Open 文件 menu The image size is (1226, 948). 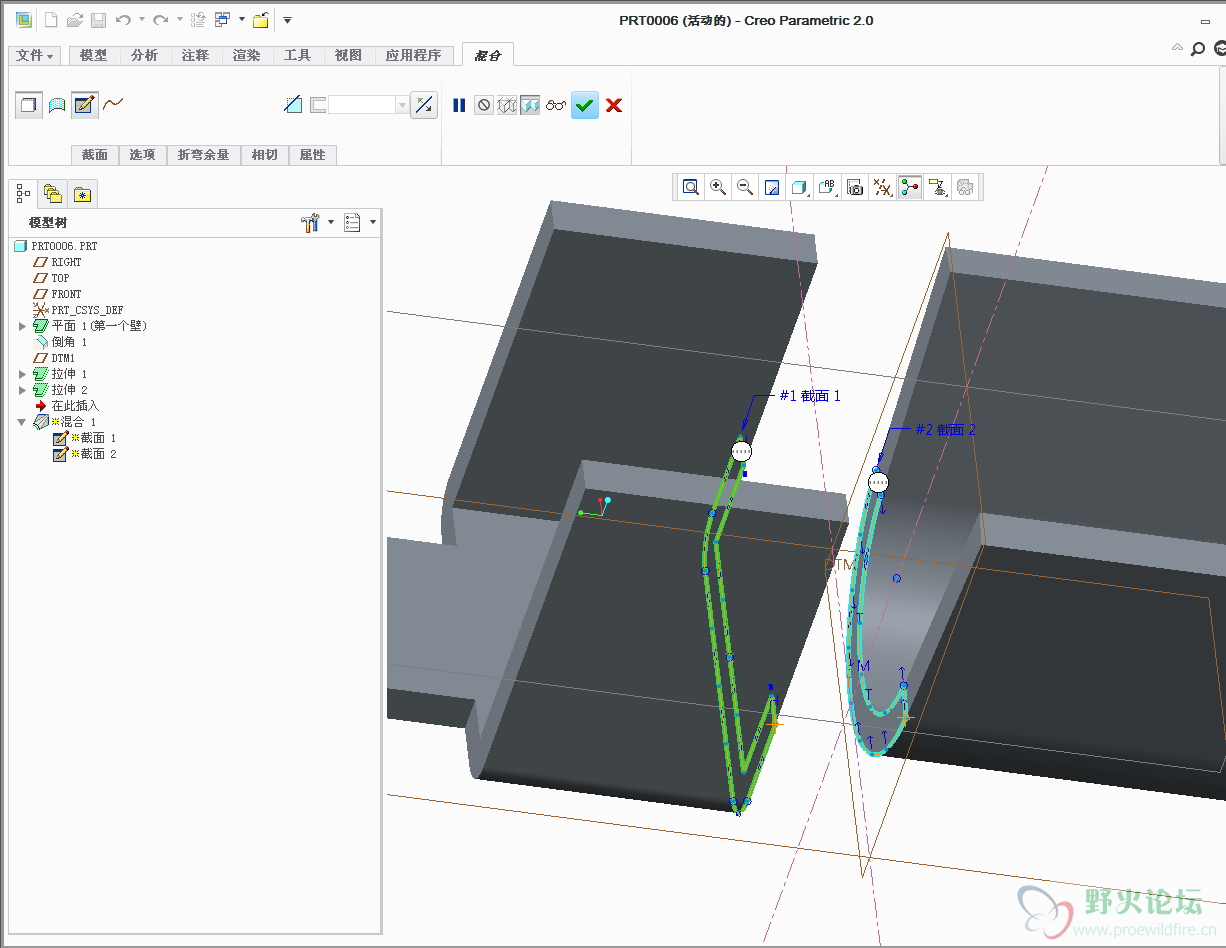click(35, 56)
